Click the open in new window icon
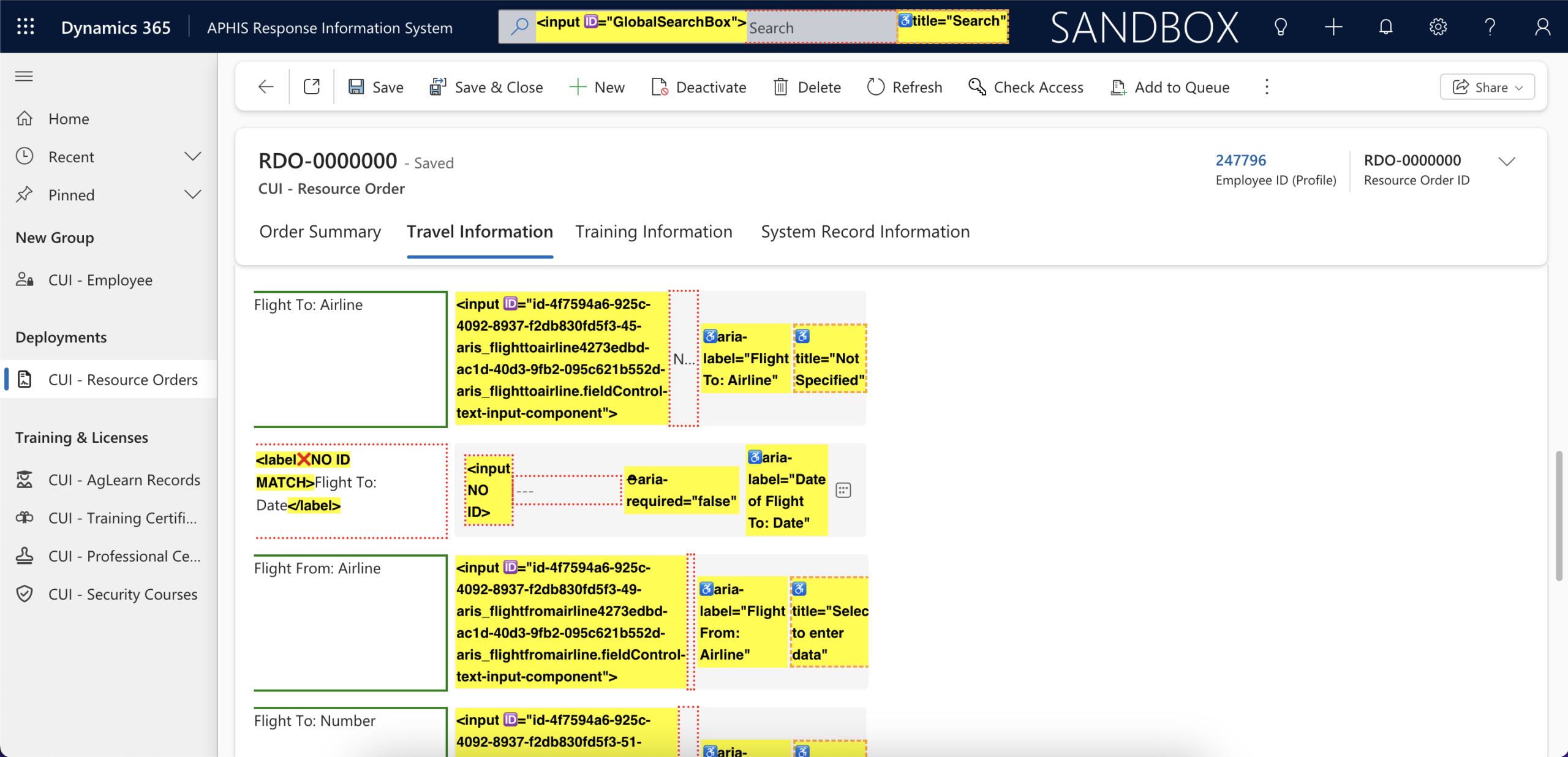 coord(312,87)
